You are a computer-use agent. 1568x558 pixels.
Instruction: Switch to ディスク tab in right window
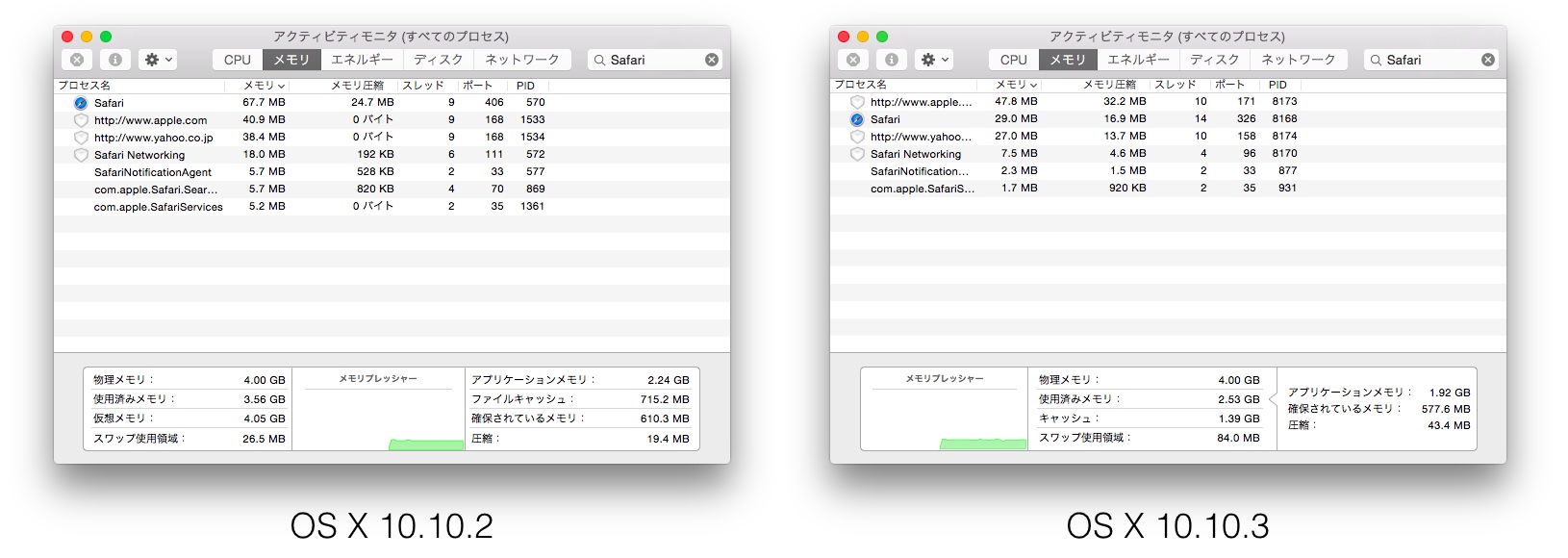coord(1214,60)
